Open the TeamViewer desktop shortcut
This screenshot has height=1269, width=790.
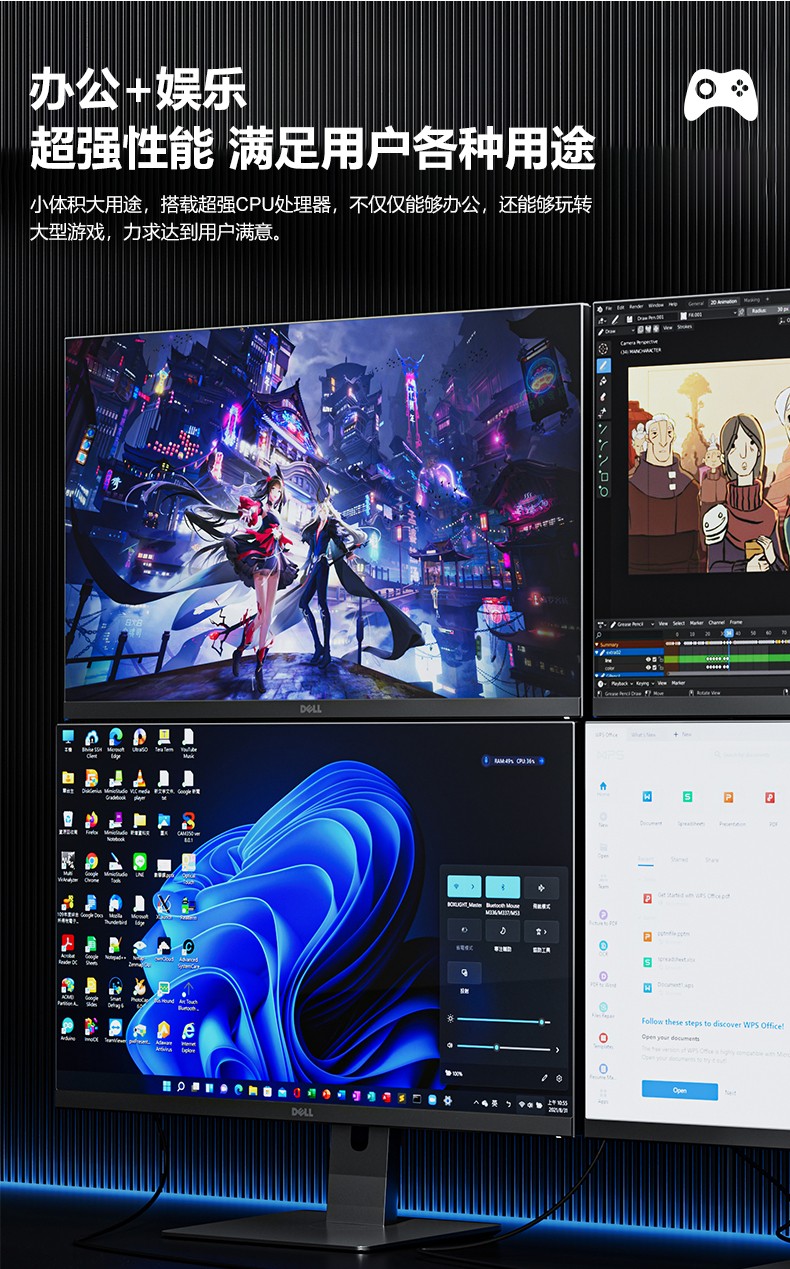point(115,1030)
